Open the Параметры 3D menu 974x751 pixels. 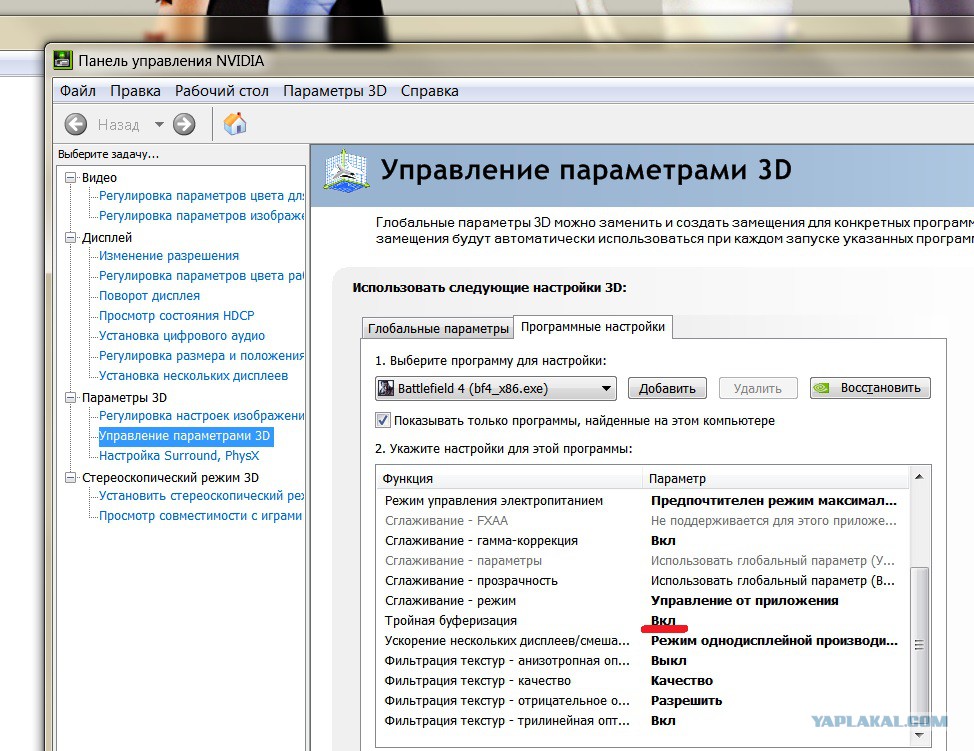[335, 91]
